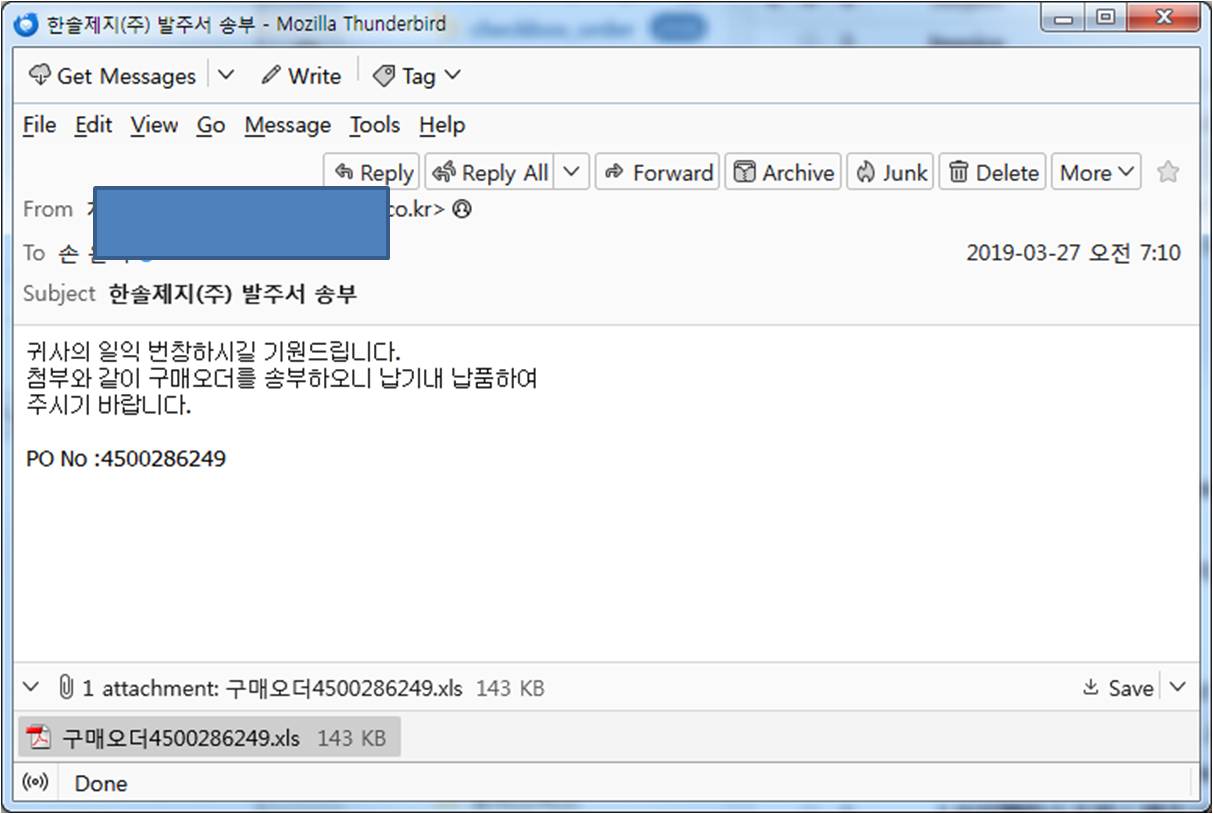Archive the message
This screenshot has width=1213, height=814.
coord(783,173)
